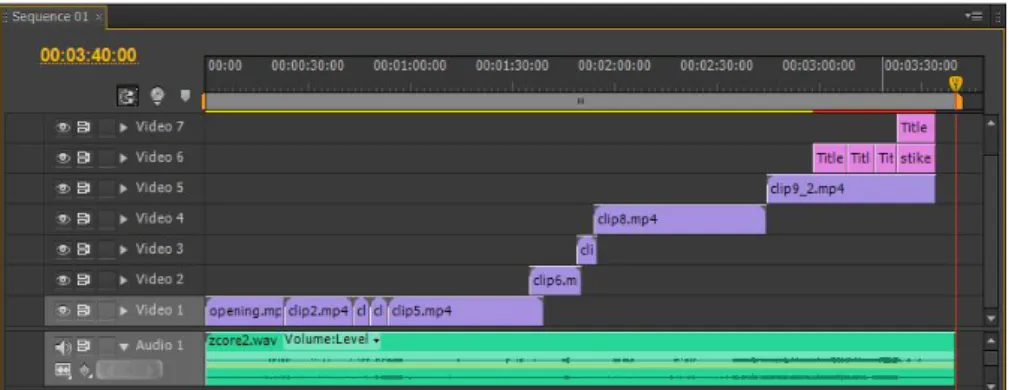Screen dimensions: 1009x390
Task: Select the clip5.mp4 clip
Action: 466,311
